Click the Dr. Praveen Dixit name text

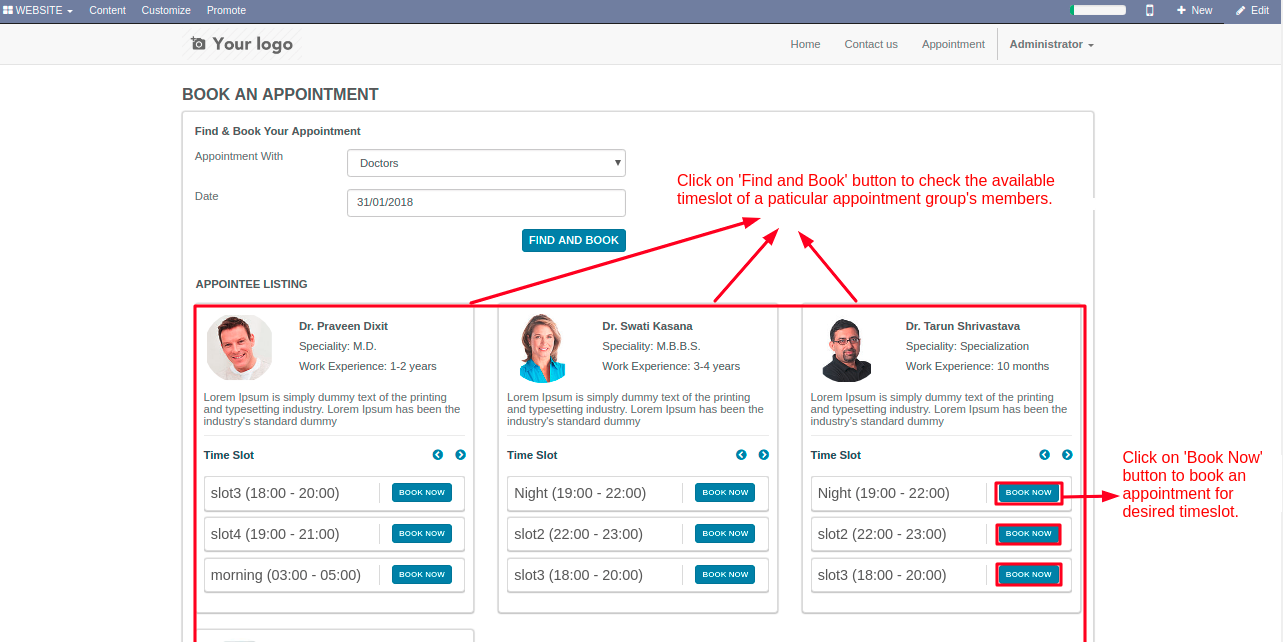(343, 326)
